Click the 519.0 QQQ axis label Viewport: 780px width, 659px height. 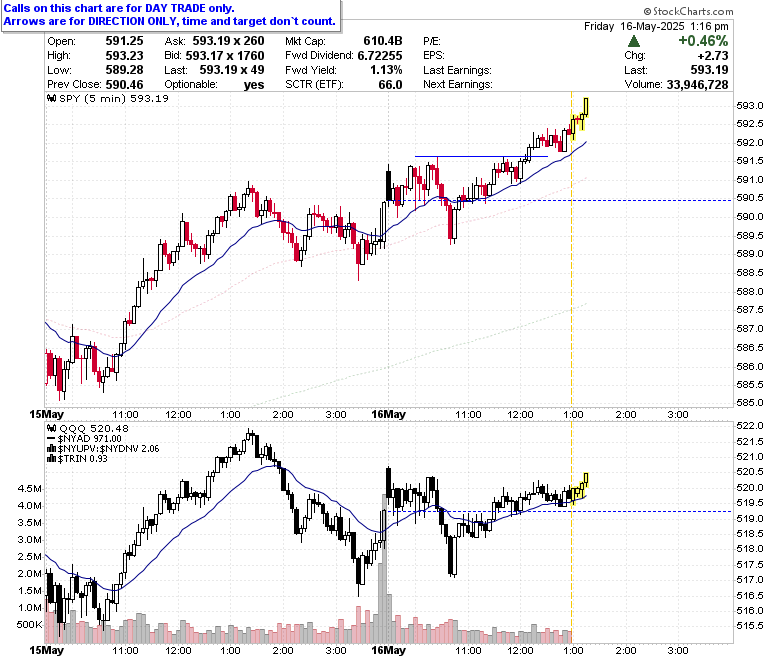click(x=750, y=519)
